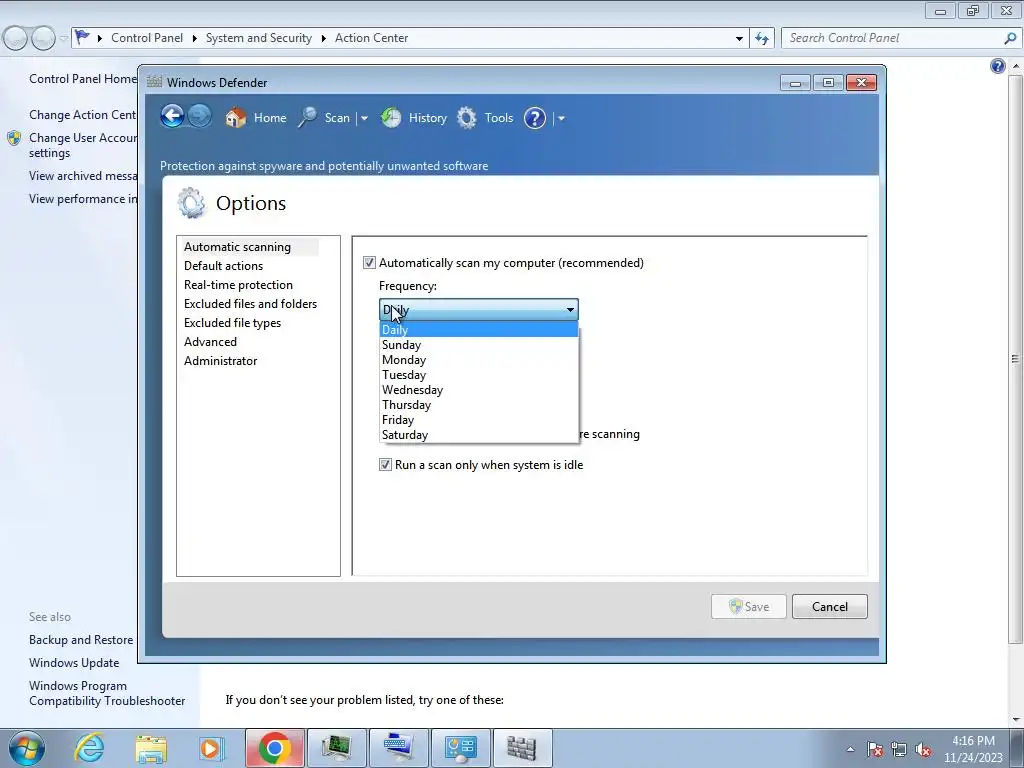The height and width of the screenshot is (768, 1024).
Task: Open the Windows Start menu
Action: point(26,748)
